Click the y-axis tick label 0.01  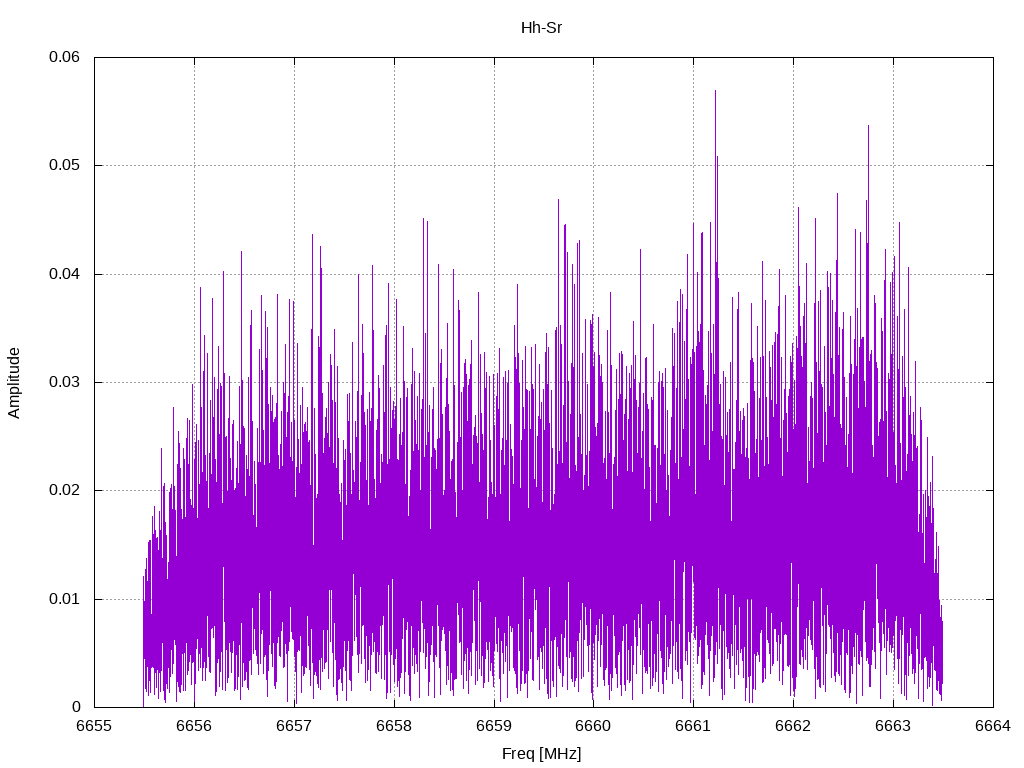click(x=64, y=599)
